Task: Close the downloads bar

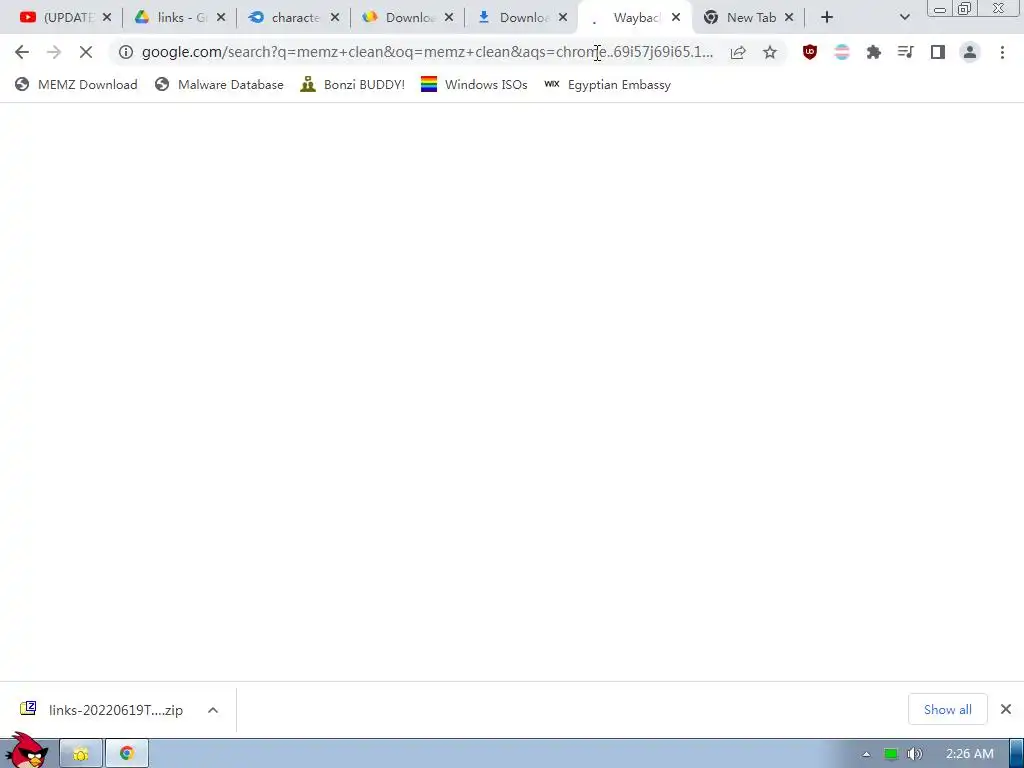Action: pyautogui.click(x=1006, y=709)
